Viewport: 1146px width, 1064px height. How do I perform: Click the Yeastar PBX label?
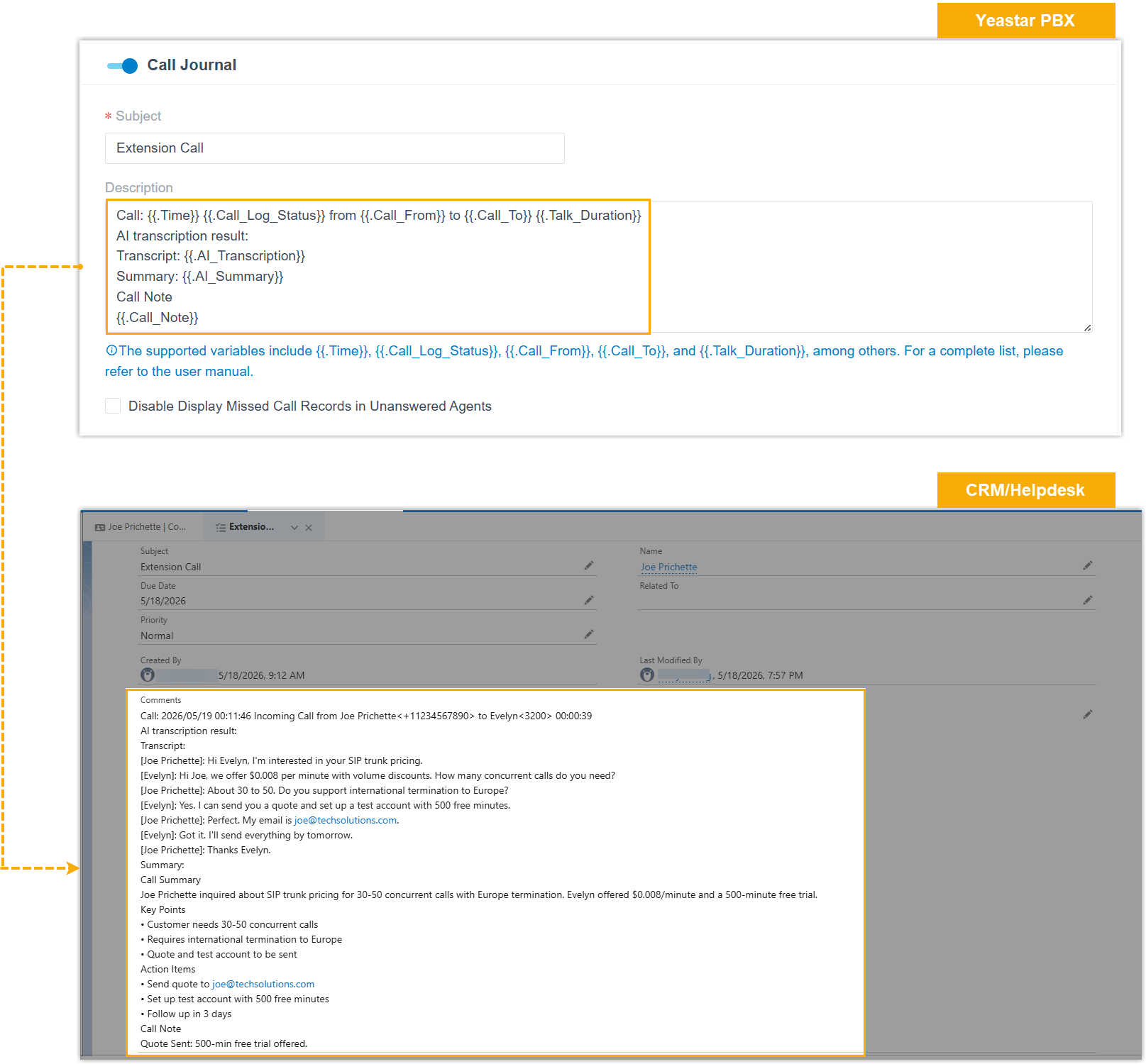point(1025,21)
